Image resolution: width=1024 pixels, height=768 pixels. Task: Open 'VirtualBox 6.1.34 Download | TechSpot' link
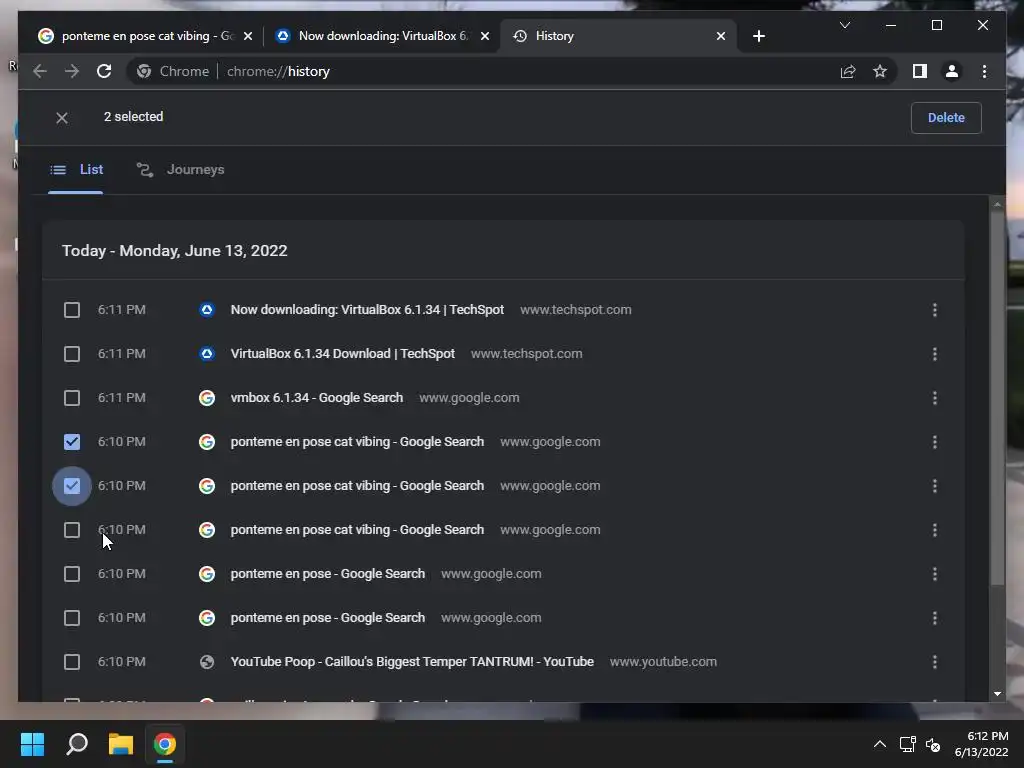pos(342,354)
